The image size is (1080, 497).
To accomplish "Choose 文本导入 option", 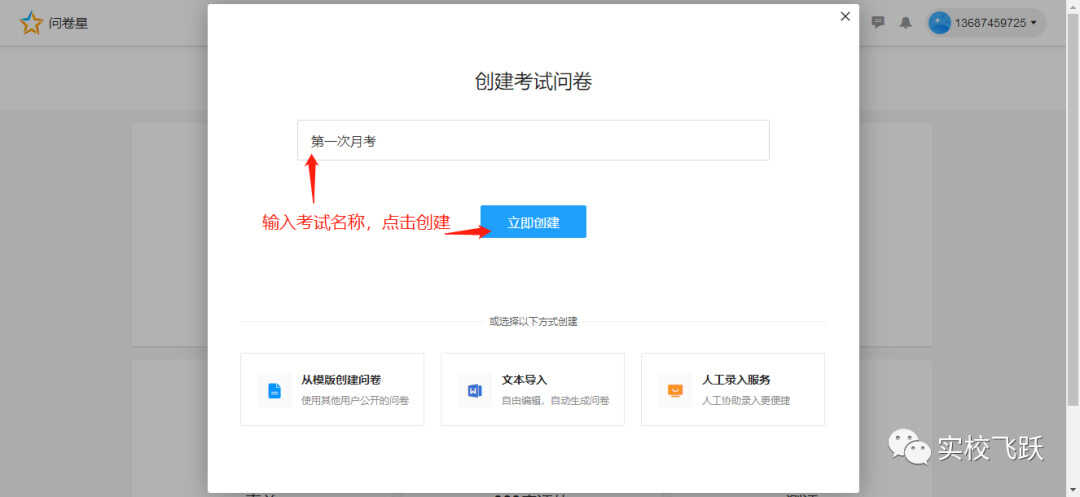I will (532, 390).
